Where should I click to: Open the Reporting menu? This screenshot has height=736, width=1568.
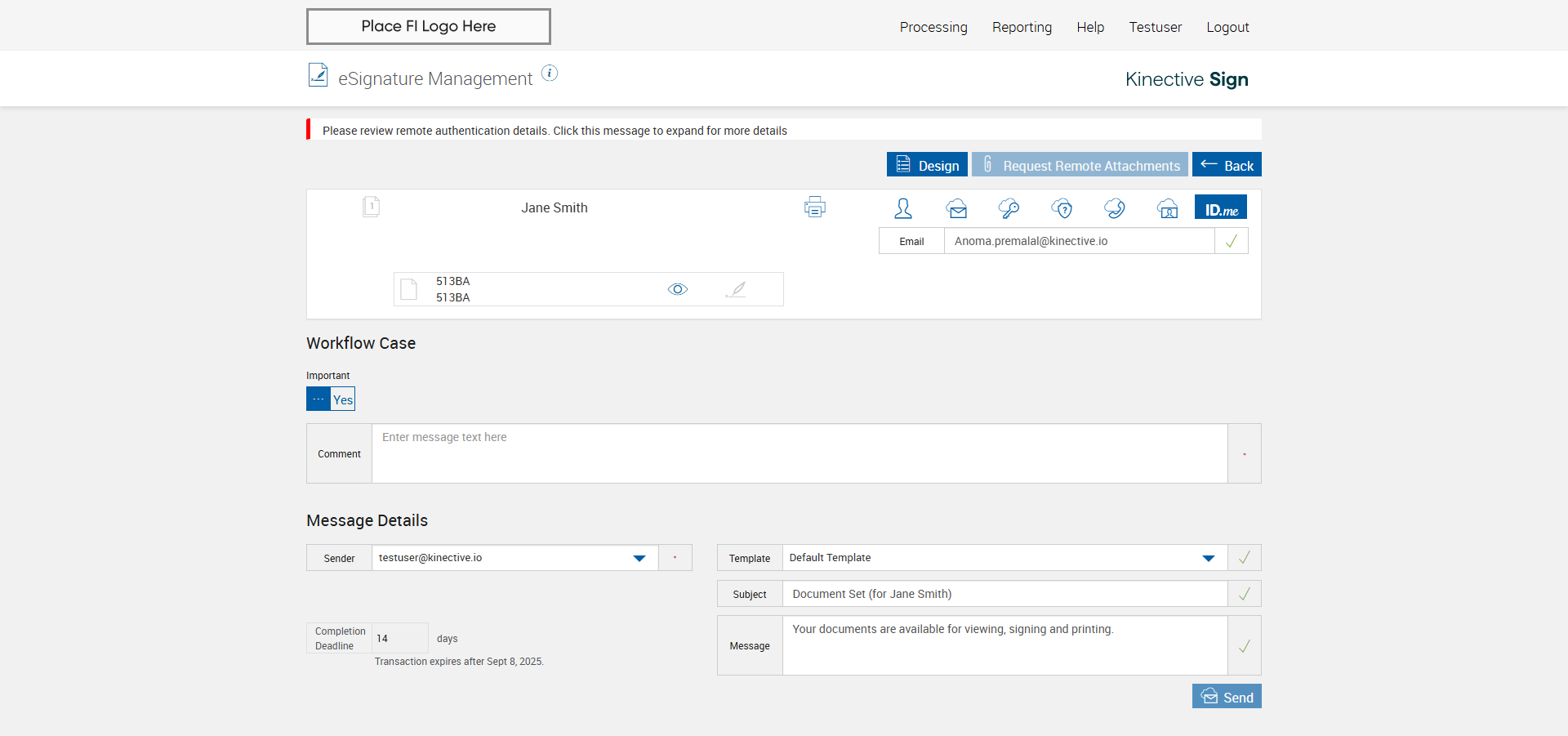[x=1022, y=27]
